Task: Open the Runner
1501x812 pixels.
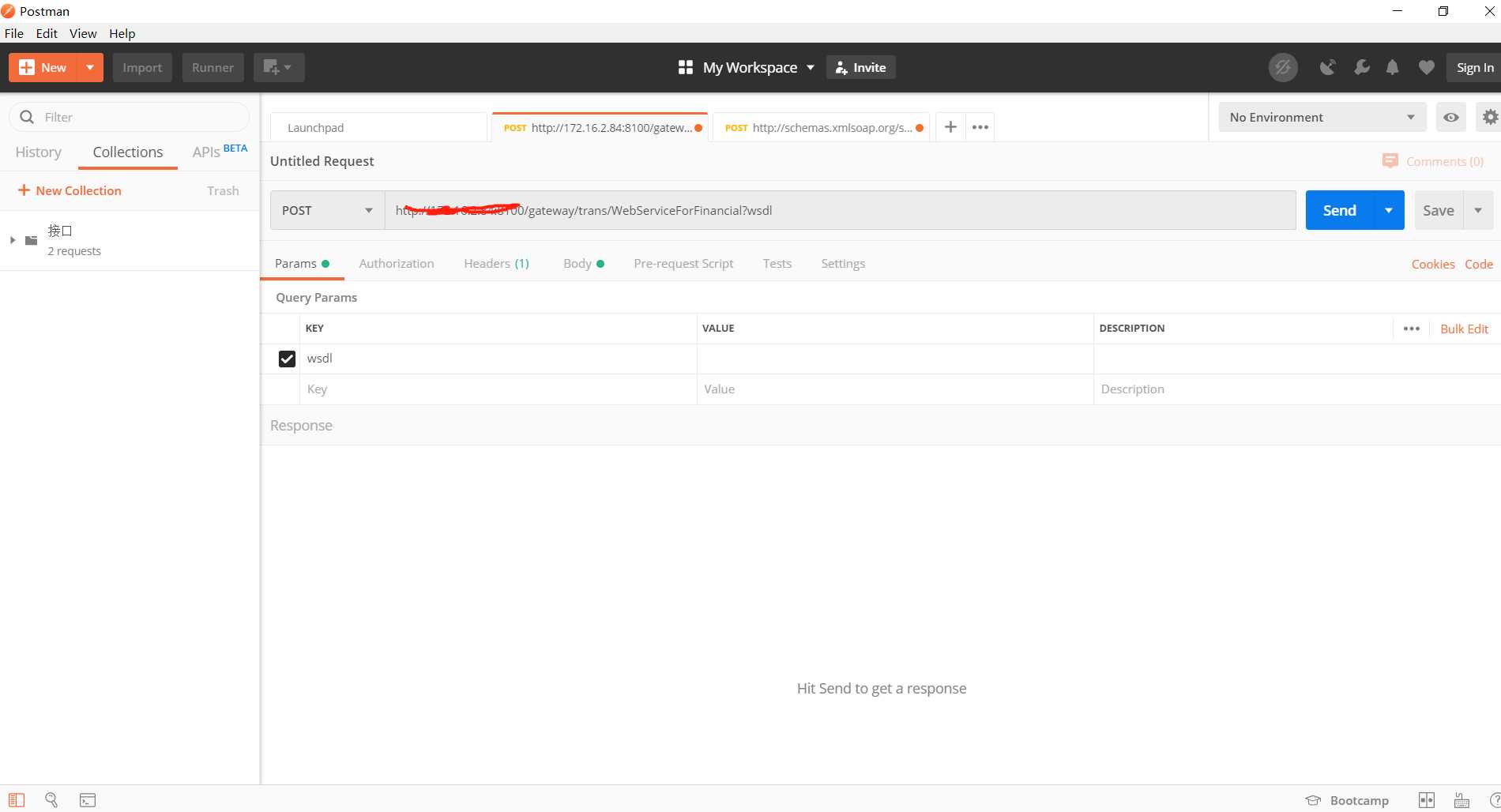Action: (x=213, y=68)
